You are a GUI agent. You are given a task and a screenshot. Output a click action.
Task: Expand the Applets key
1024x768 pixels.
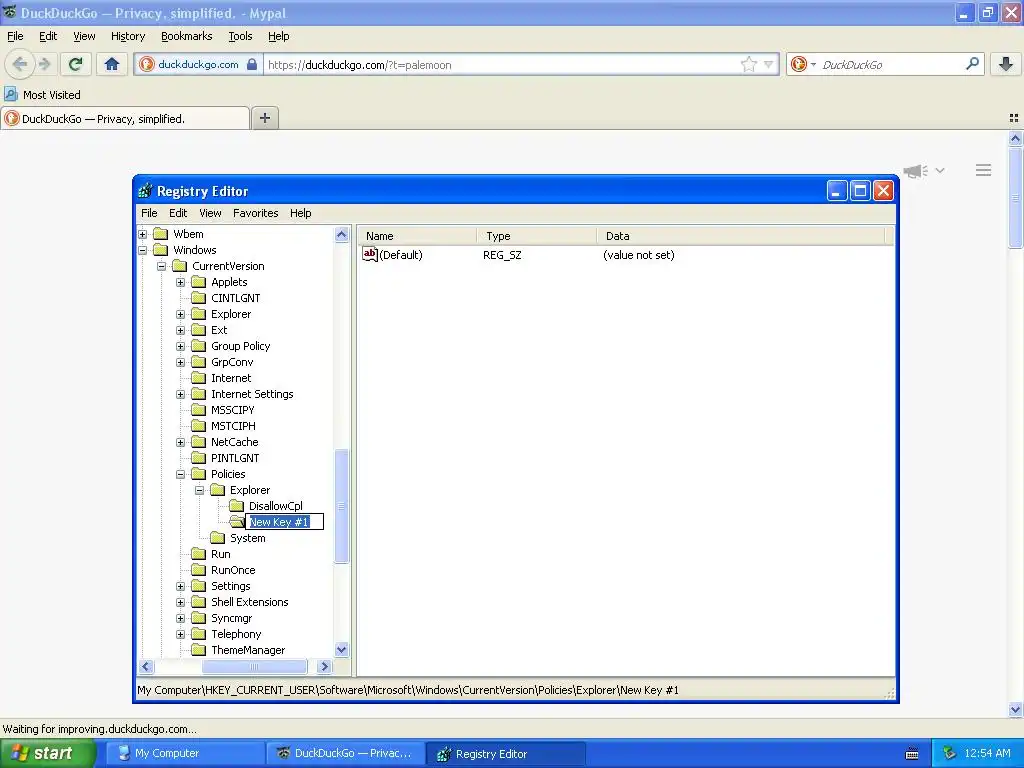pyautogui.click(x=181, y=282)
